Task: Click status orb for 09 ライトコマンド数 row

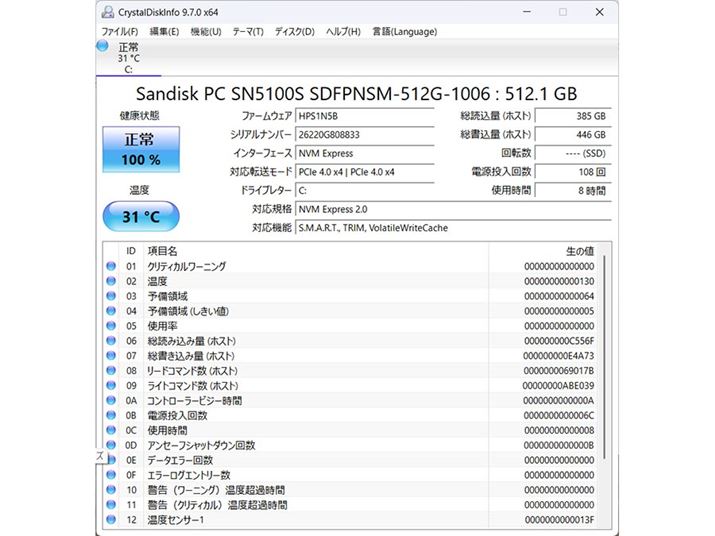Action: point(111,385)
